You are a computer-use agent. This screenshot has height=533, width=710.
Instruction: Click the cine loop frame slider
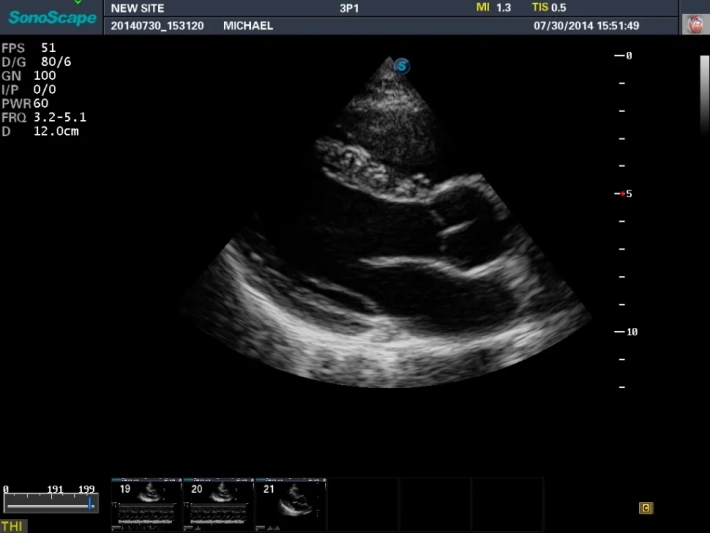50,504
